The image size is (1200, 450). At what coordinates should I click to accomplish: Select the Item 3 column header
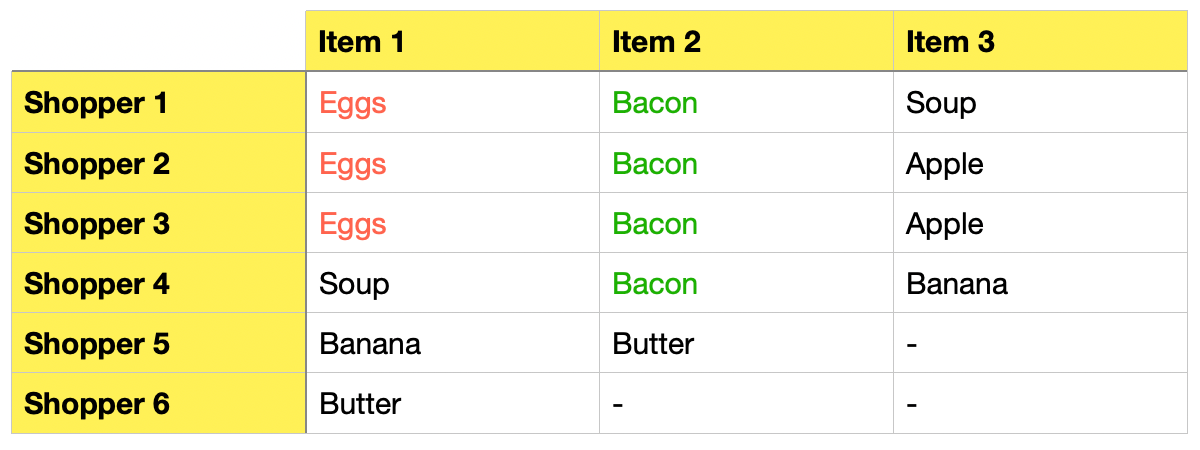click(x=1041, y=41)
